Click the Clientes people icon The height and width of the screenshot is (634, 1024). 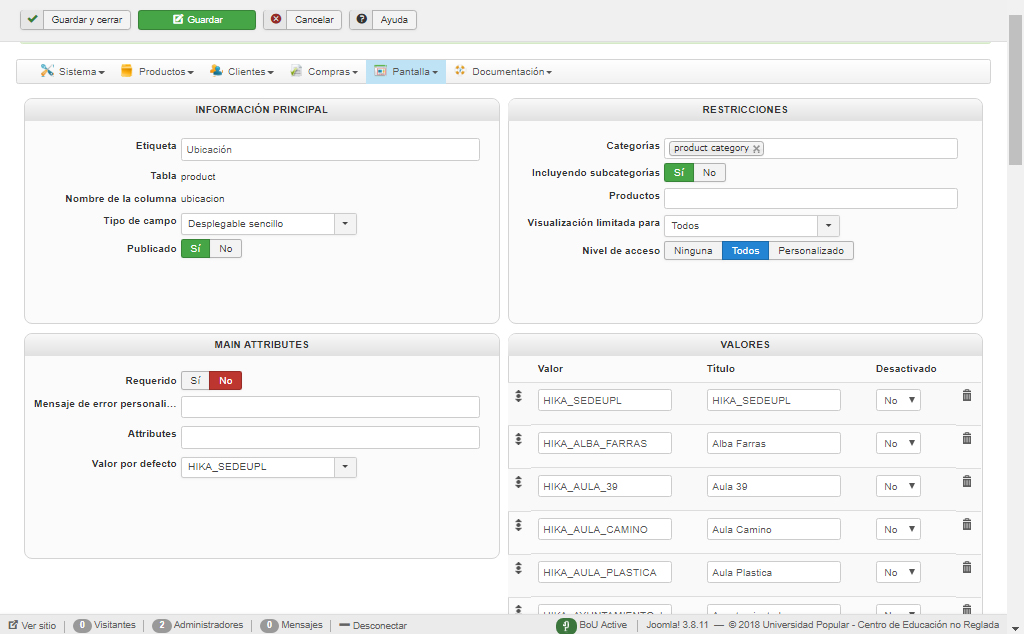(x=216, y=71)
